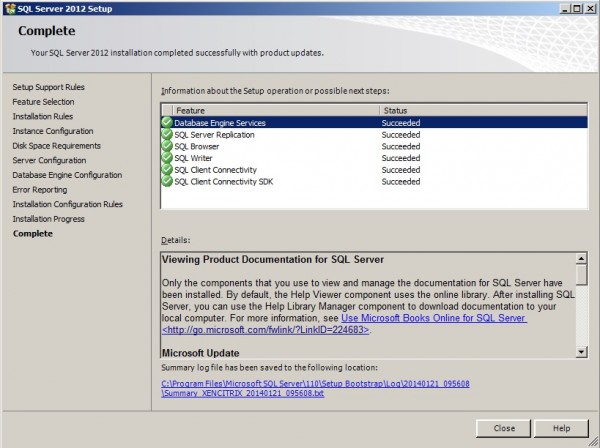This screenshot has height=448, width=600.
Task: Click the Microsoft Update heading in Details
Action: click(201, 353)
